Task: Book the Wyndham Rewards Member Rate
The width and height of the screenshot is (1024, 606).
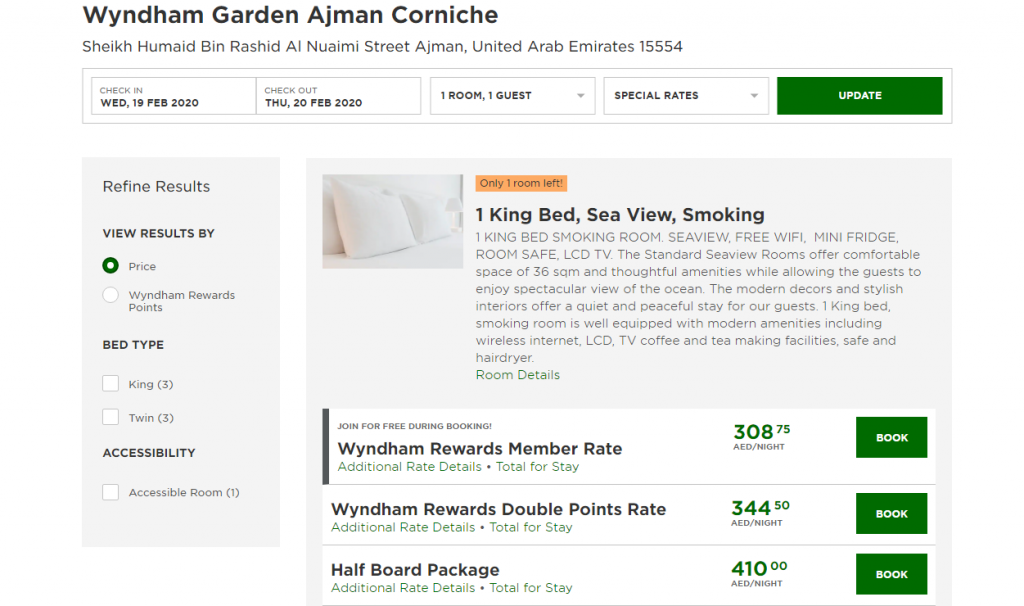Action: point(891,437)
